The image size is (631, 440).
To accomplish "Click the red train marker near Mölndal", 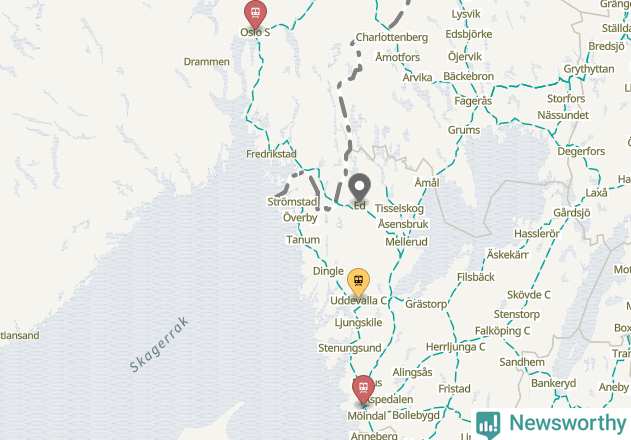I will point(363,390).
